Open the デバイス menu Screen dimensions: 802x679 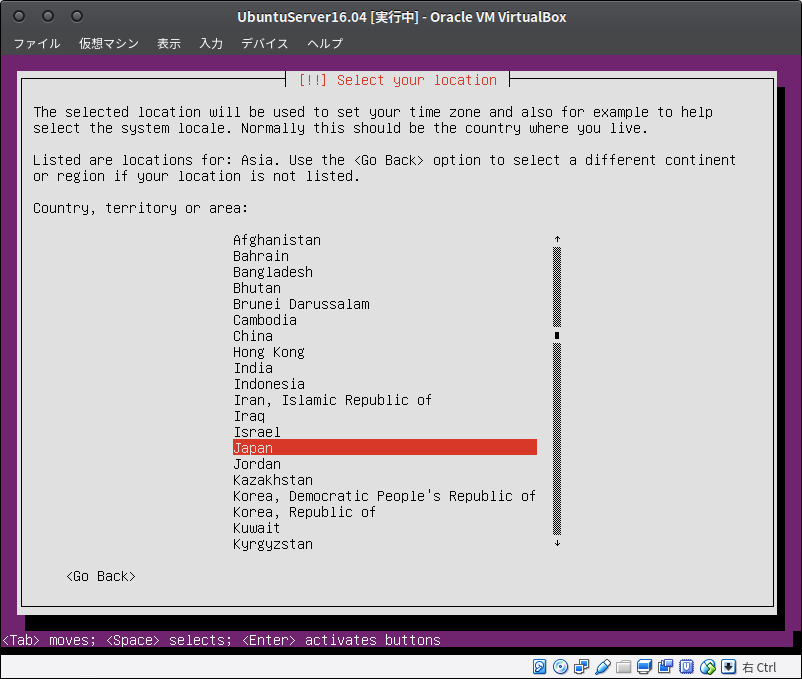(x=265, y=43)
